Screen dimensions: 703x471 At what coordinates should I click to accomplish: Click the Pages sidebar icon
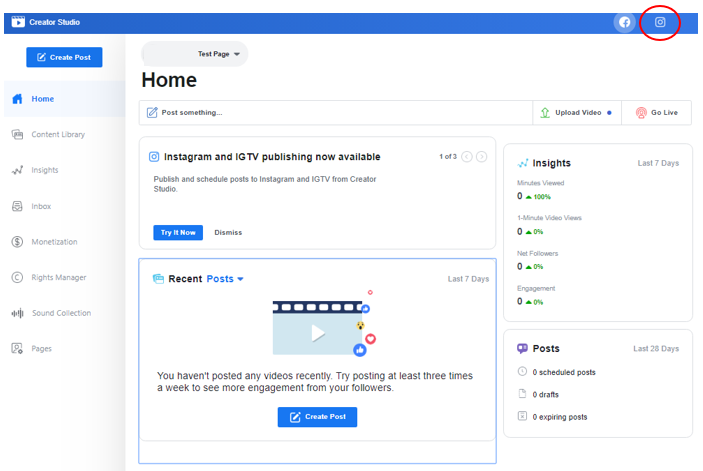click(17, 348)
